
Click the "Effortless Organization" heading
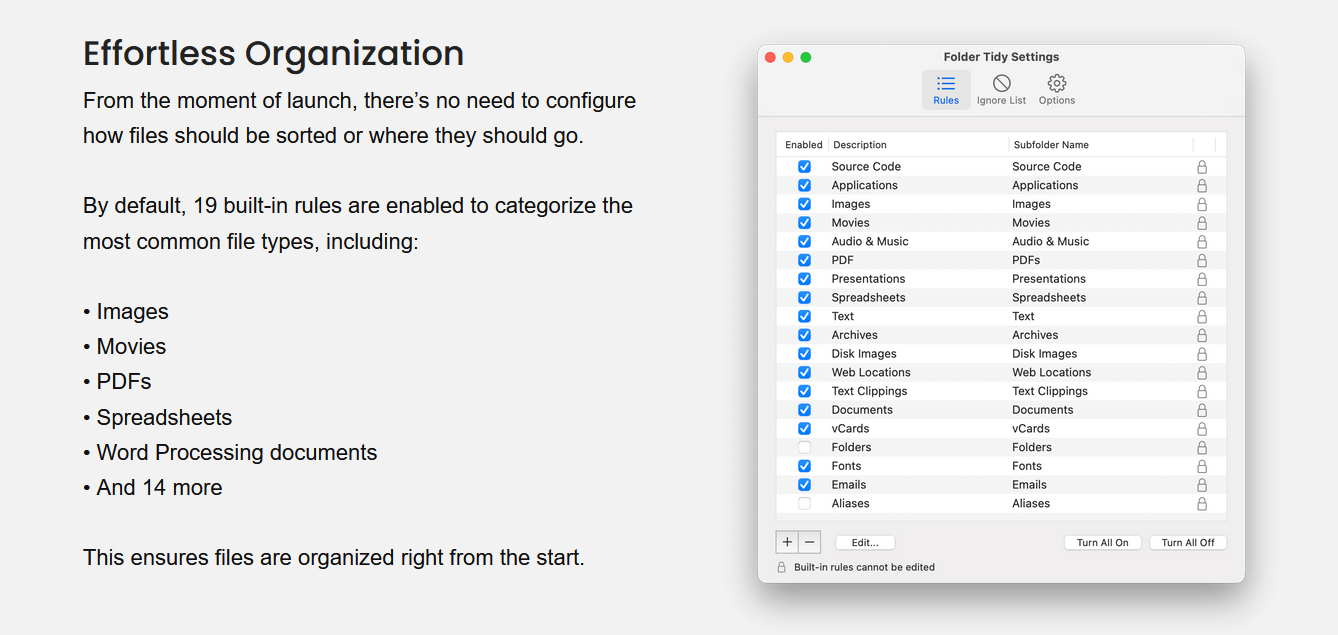click(273, 53)
